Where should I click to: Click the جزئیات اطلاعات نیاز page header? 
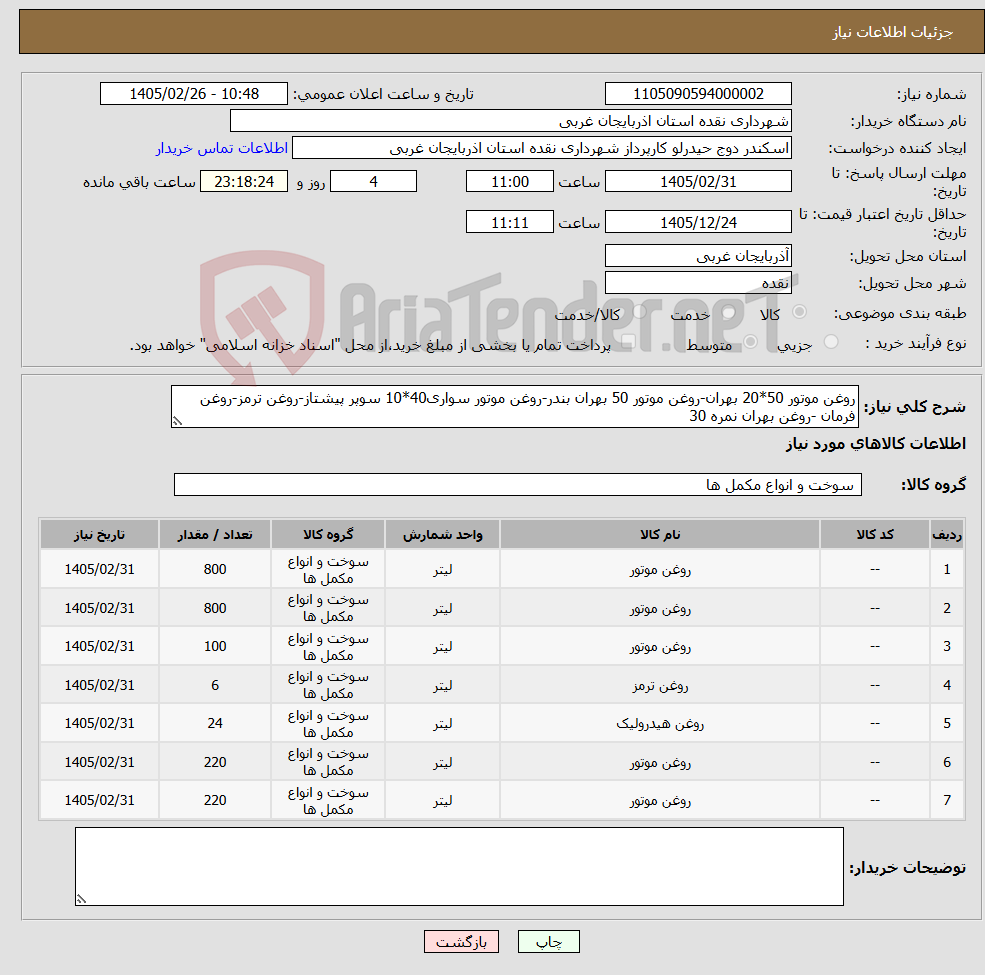[892, 32]
